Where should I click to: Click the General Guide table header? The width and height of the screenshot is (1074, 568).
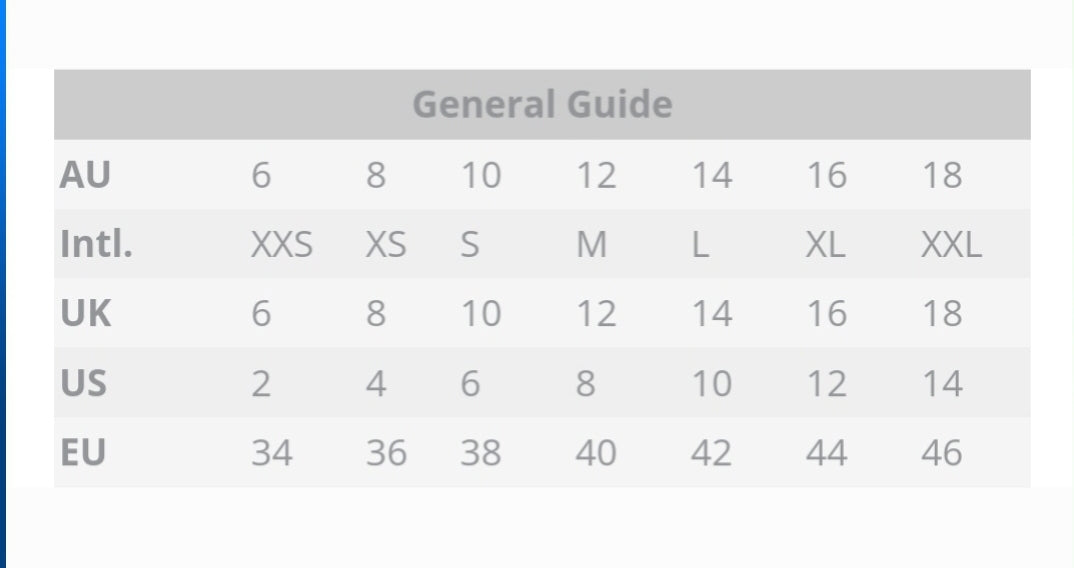(542, 104)
